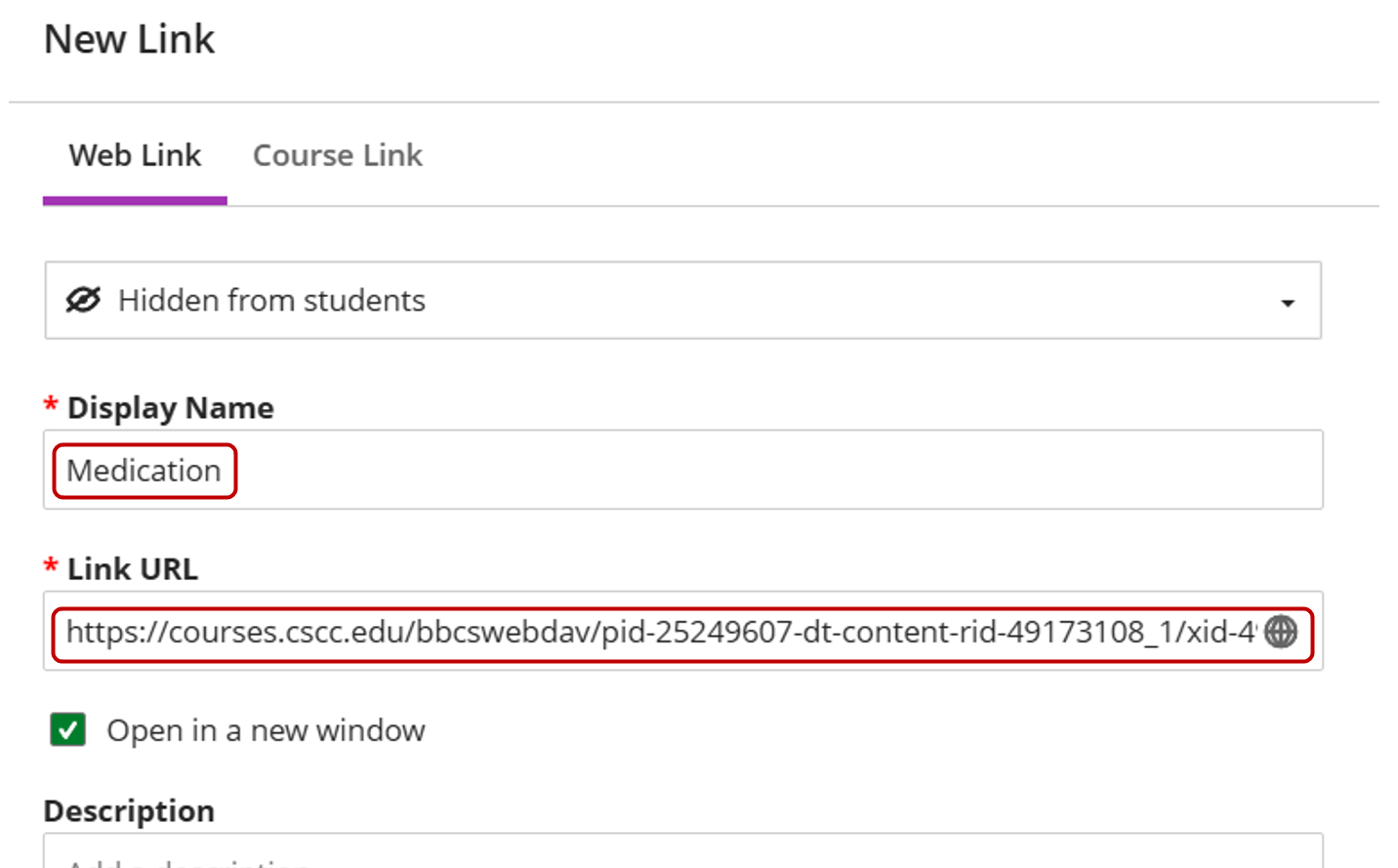1398x868 pixels.
Task: Click the New Link heading
Action: pos(128,38)
